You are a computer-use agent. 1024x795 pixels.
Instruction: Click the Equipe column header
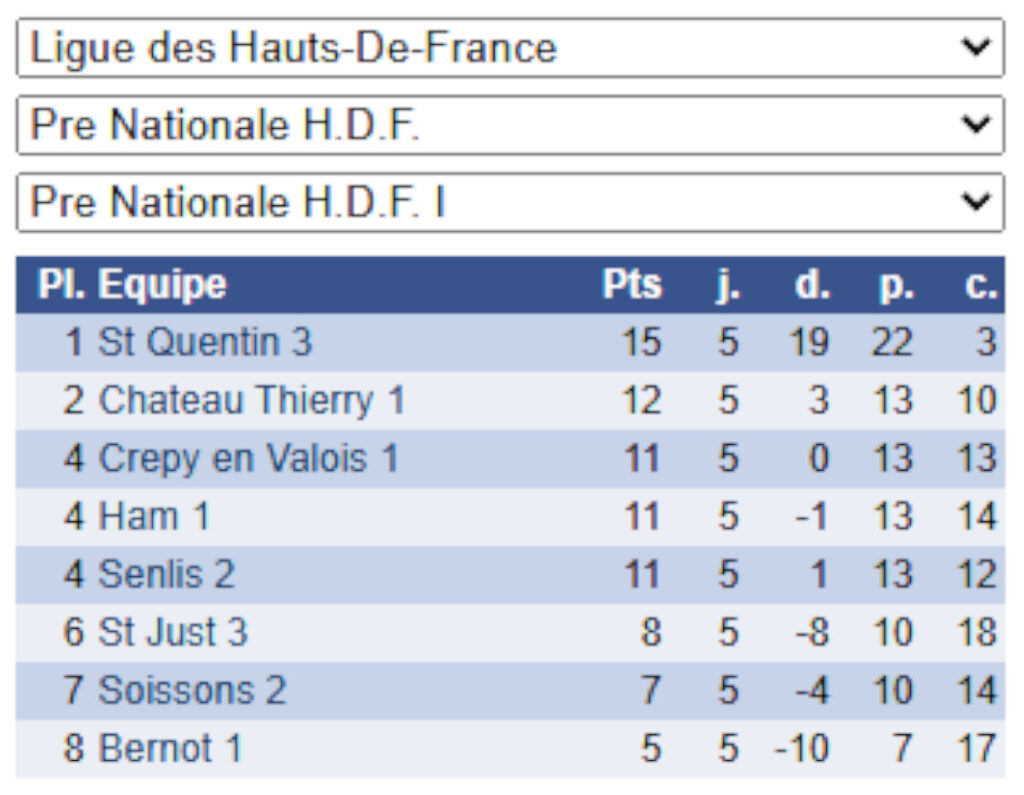tap(162, 285)
